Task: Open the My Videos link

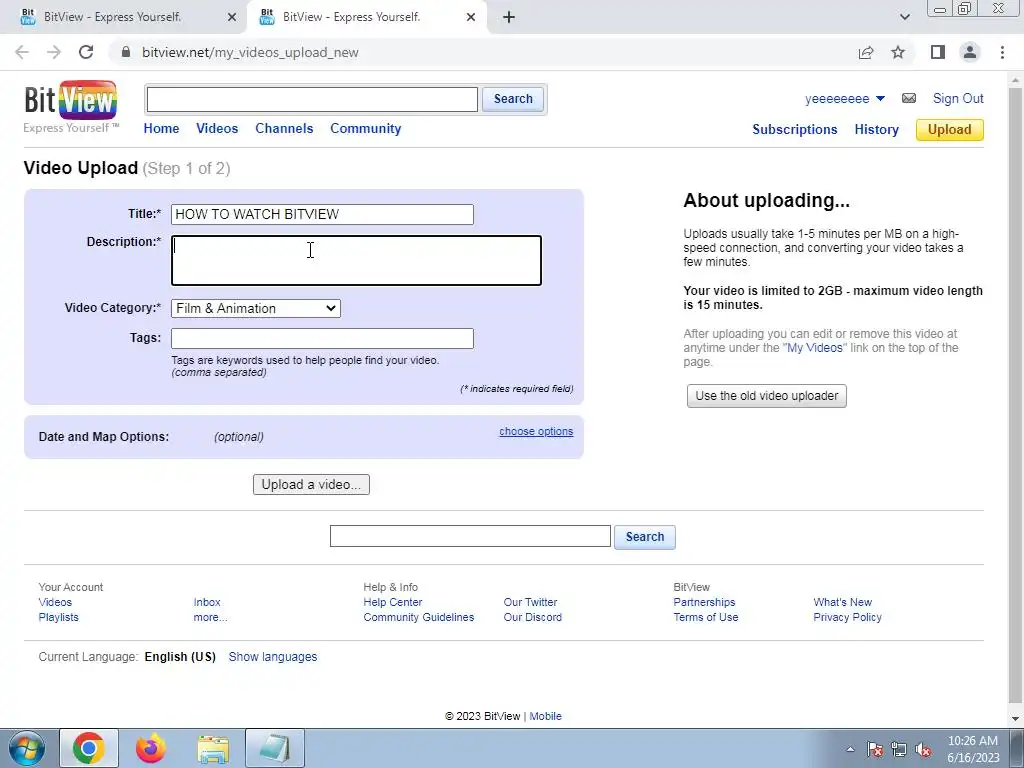Action: [x=814, y=347]
